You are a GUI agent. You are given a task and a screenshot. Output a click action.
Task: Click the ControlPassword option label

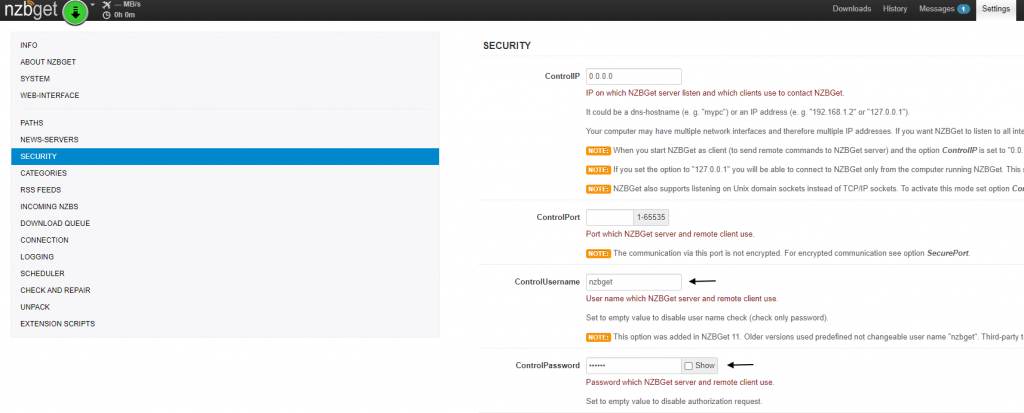548,365
